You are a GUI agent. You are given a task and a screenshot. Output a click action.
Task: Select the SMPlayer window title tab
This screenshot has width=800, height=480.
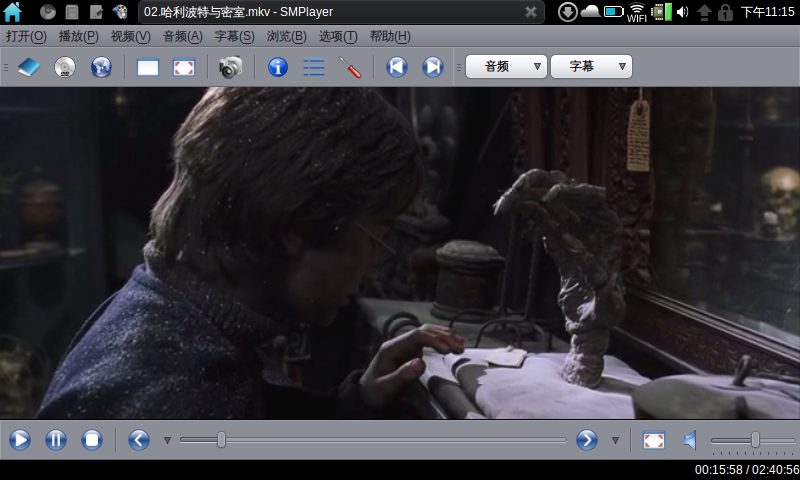tap(341, 12)
